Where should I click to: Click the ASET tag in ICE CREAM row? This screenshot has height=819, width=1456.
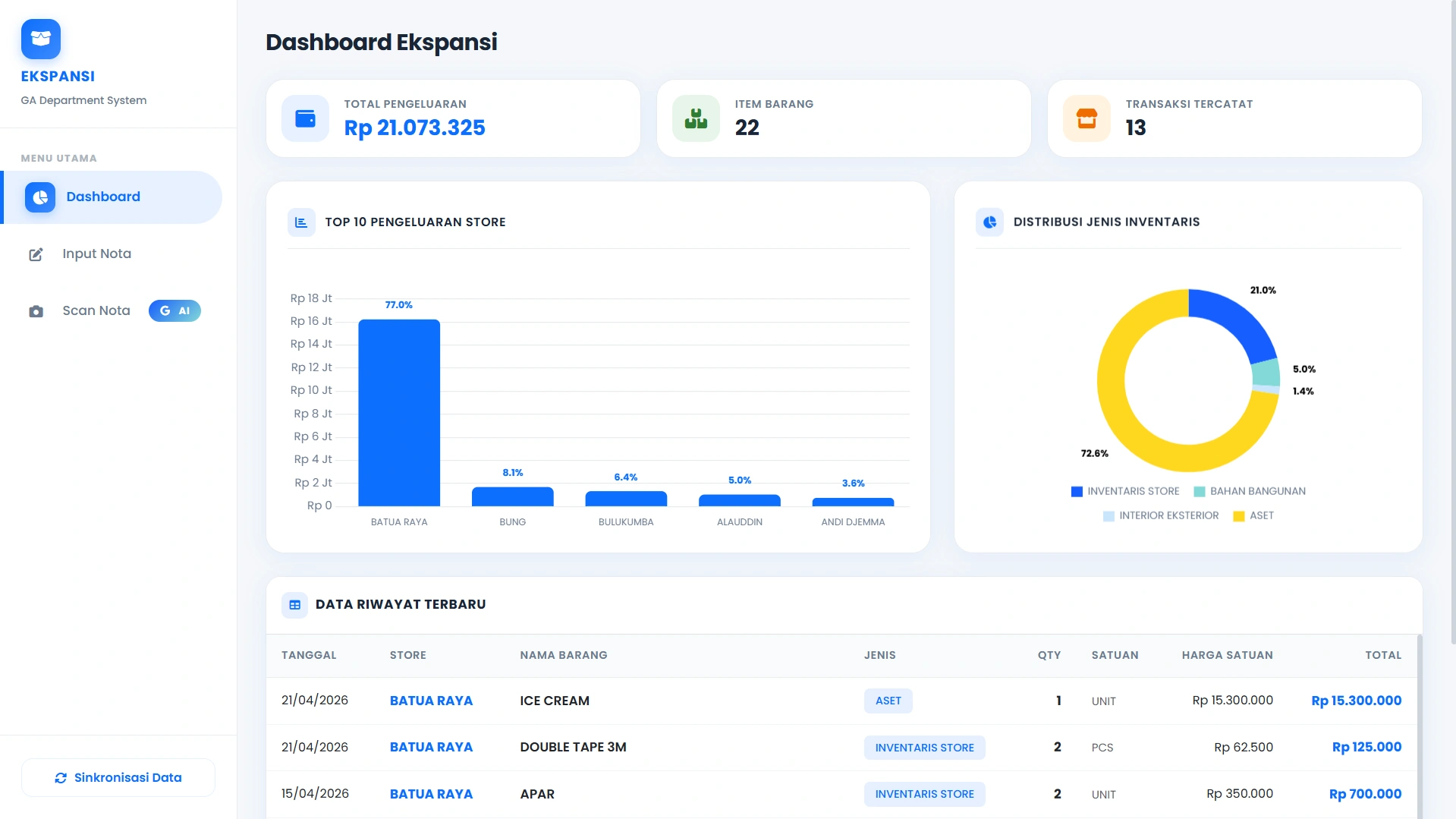click(888, 701)
